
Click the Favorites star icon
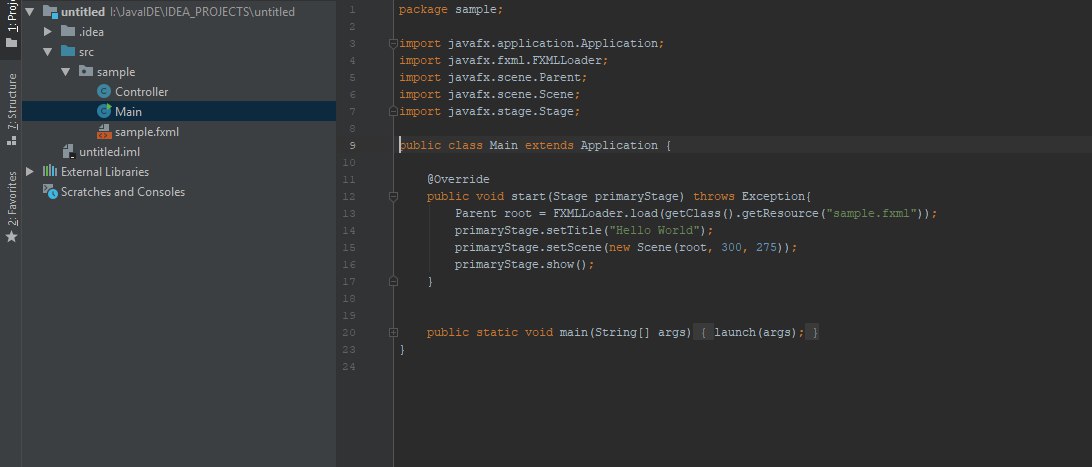click(x=11, y=237)
